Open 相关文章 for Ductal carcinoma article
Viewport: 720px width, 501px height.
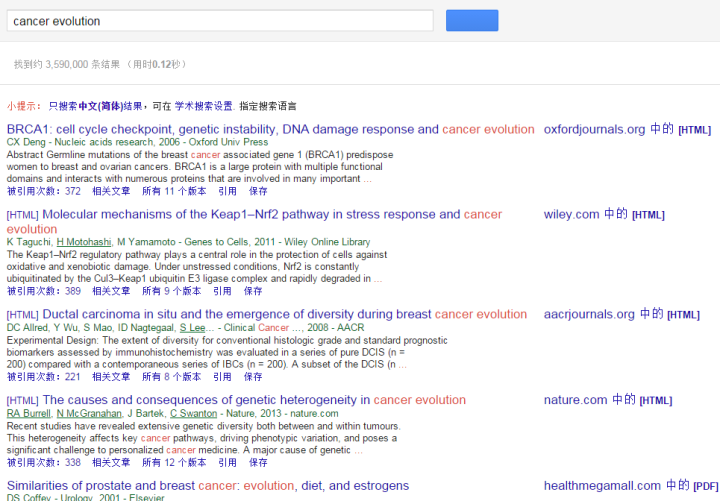(111, 377)
